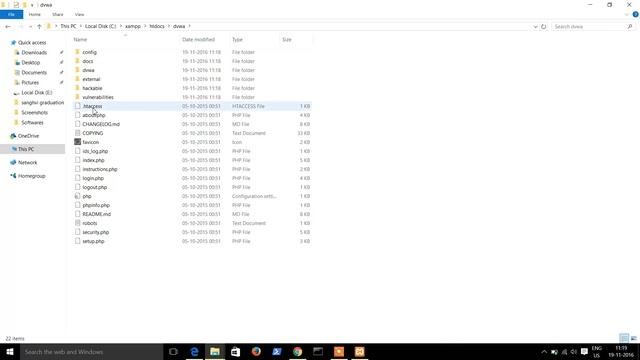Image resolution: width=640 pixels, height=360 pixels.
Task: Open the Home ribbon tab
Action: coord(35,15)
